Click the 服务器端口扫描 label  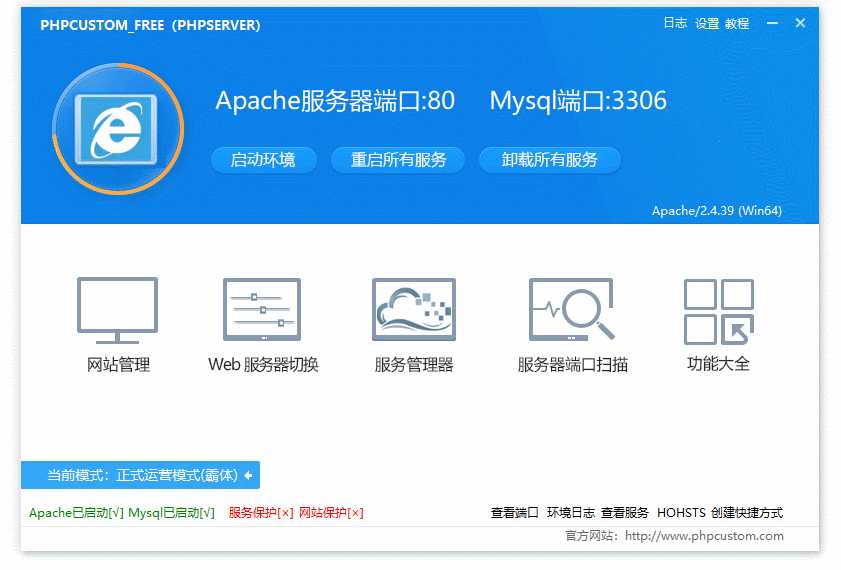pos(572,365)
